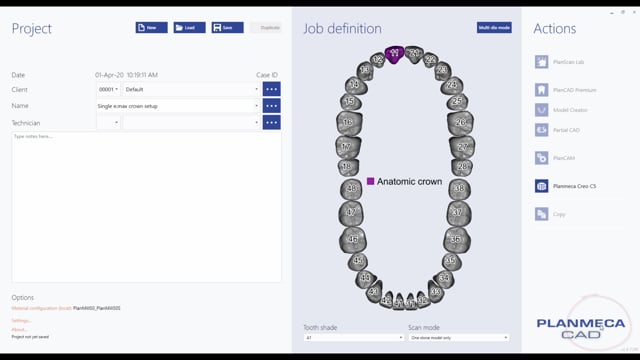Open Model Creator
The image size is (640, 360).
(561, 110)
